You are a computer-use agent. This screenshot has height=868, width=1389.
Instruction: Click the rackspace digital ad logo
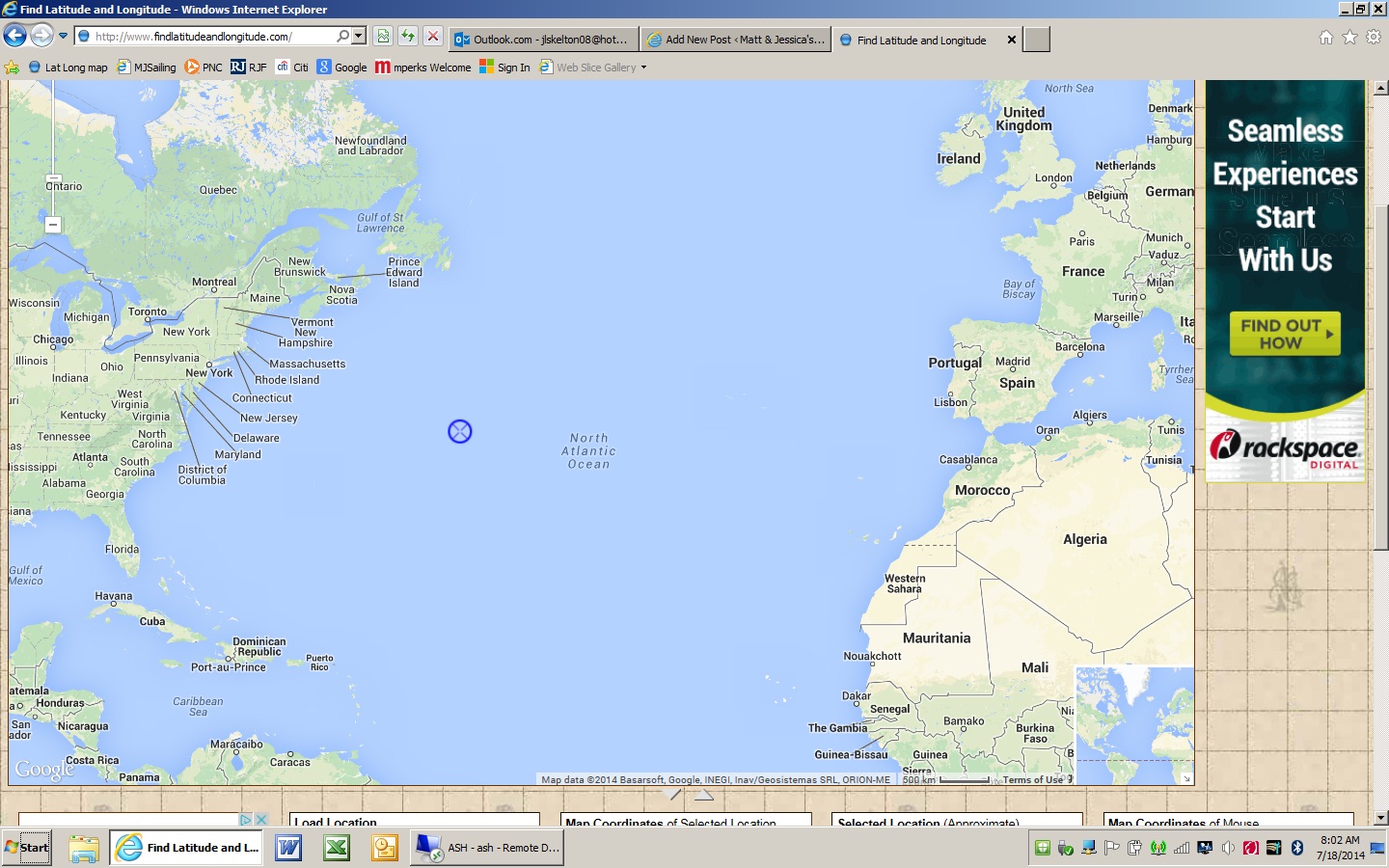pyautogui.click(x=1285, y=449)
